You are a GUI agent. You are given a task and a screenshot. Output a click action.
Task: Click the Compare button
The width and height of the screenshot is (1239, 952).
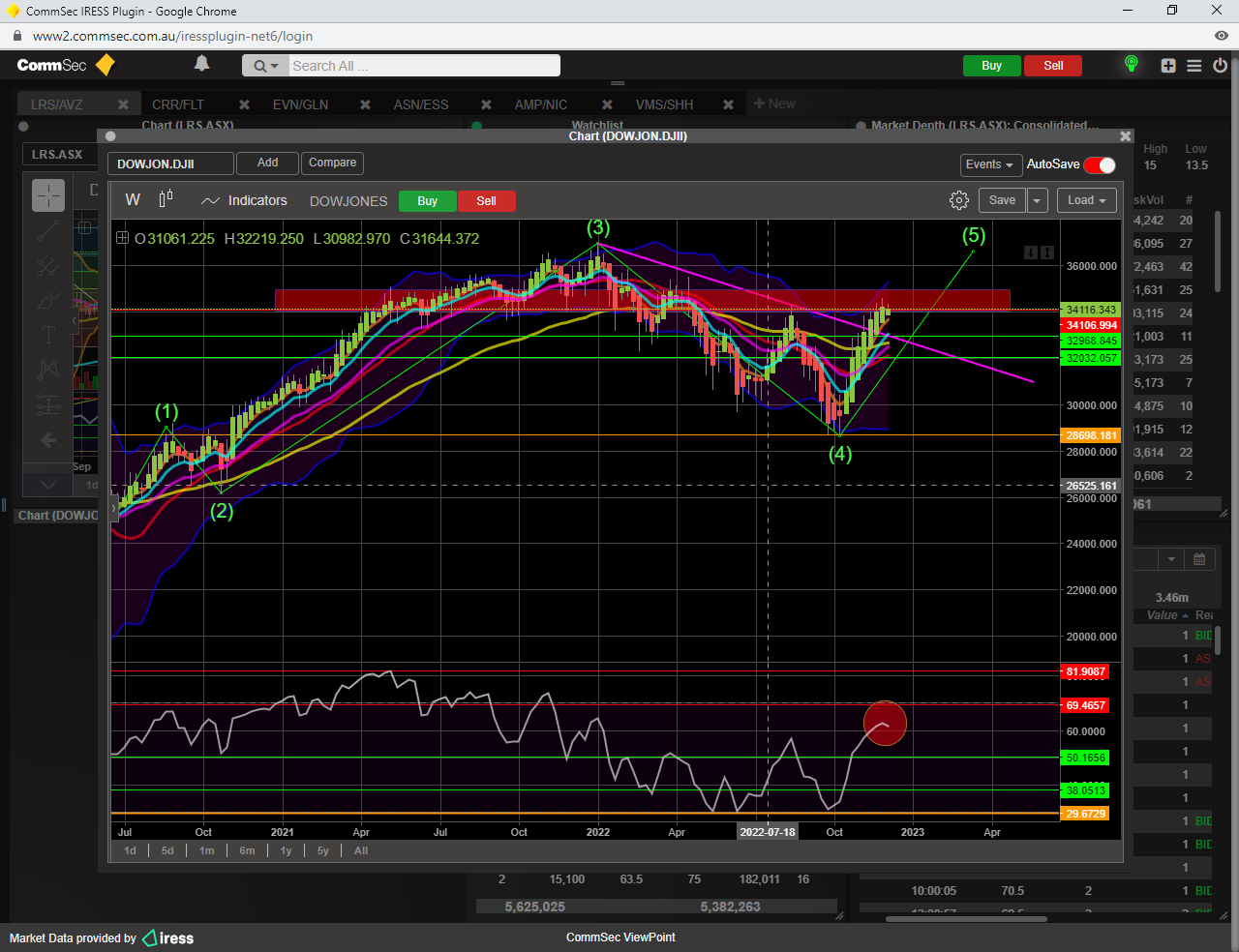point(332,163)
